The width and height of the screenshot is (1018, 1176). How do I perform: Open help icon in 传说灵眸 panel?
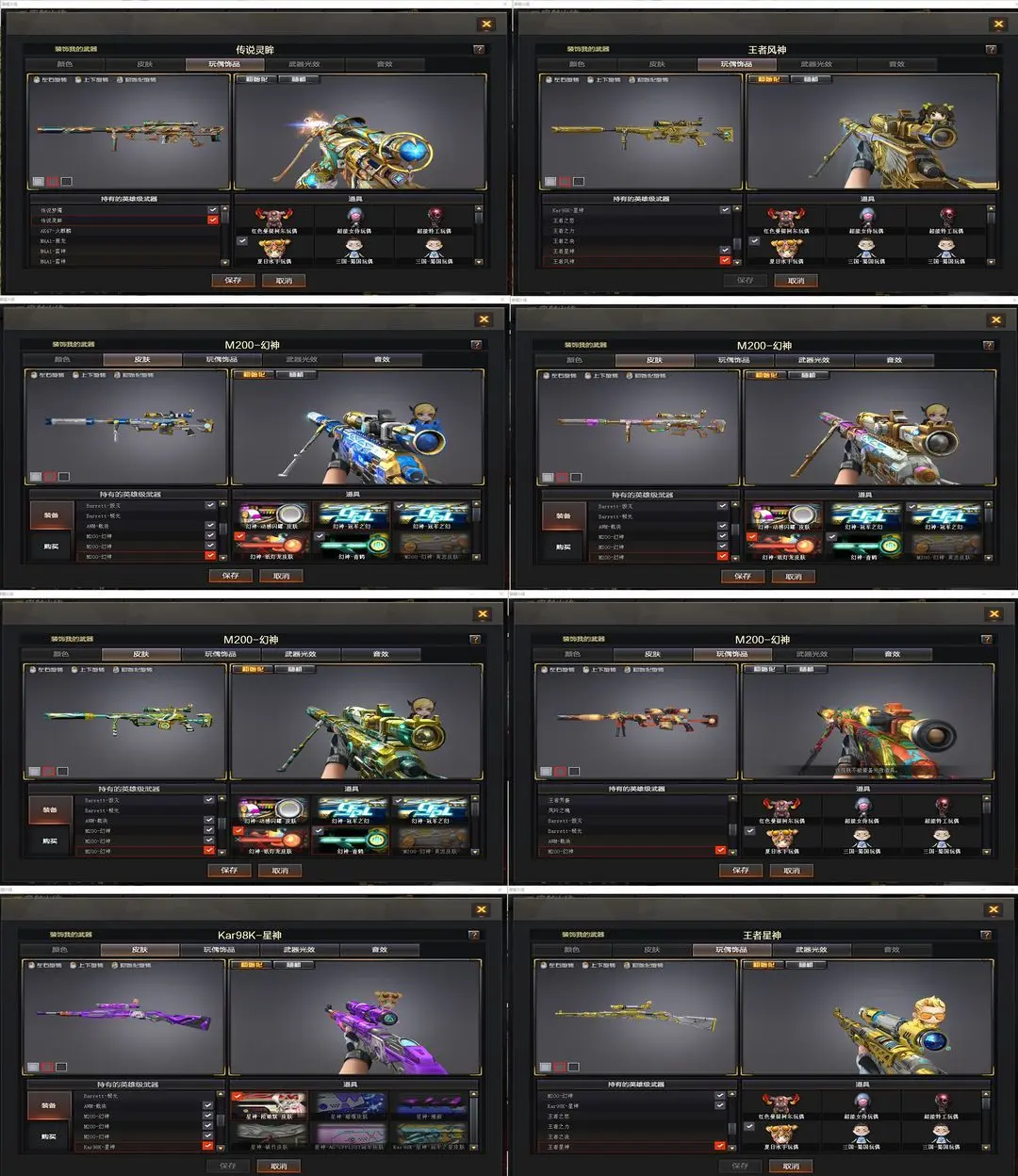pyautogui.click(x=478, y=49)
